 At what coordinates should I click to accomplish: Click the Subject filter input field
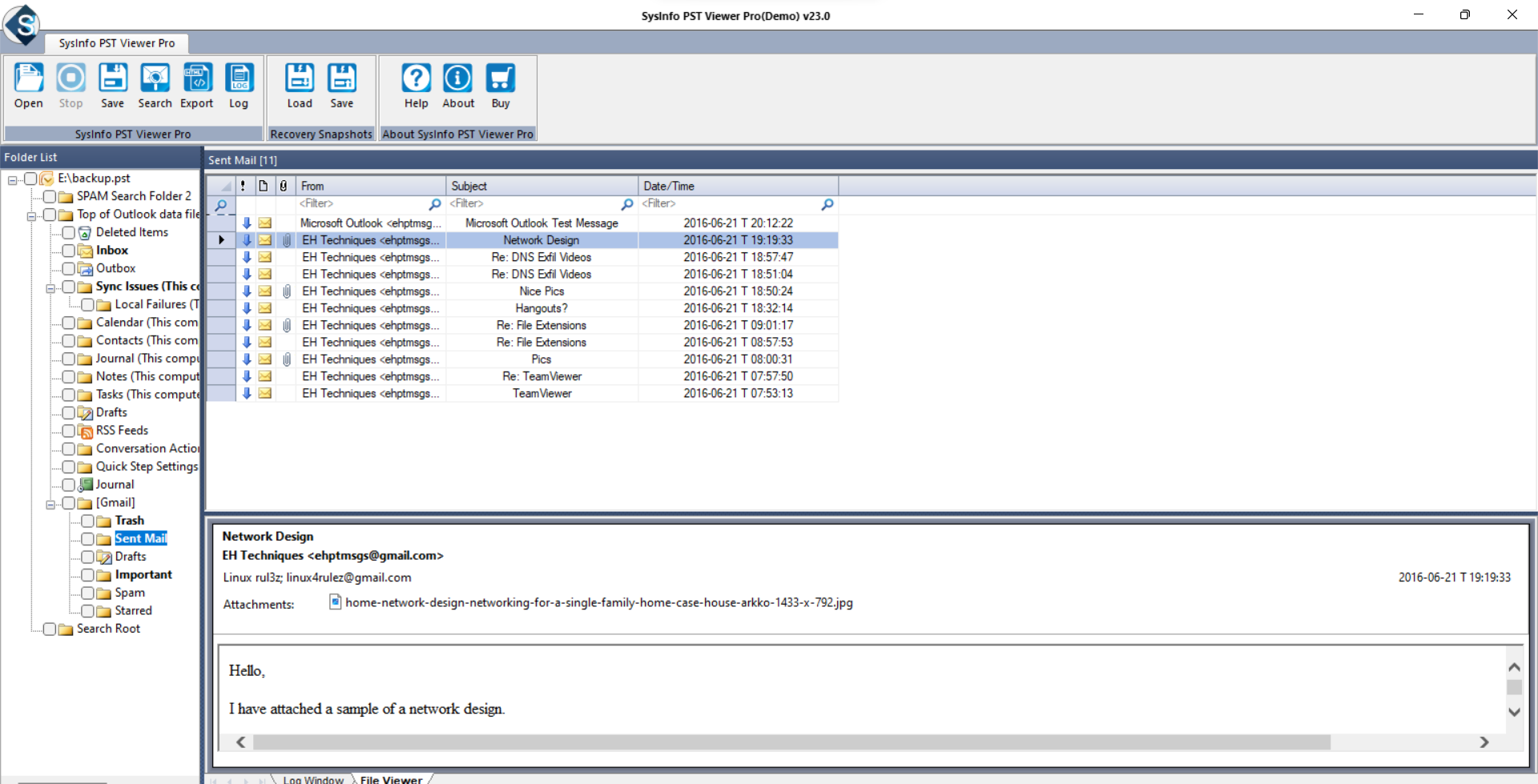(x=533, y=204)
